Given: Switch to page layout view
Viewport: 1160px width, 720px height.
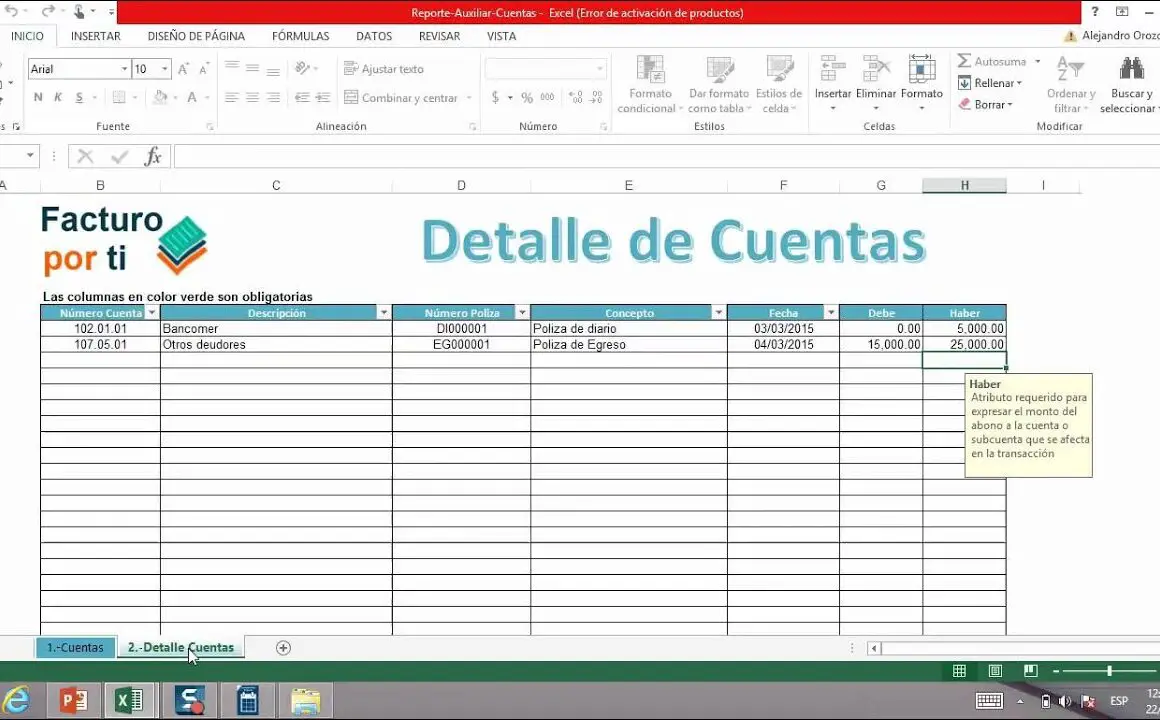Looking at the screenshot, I should click(995, 671).
